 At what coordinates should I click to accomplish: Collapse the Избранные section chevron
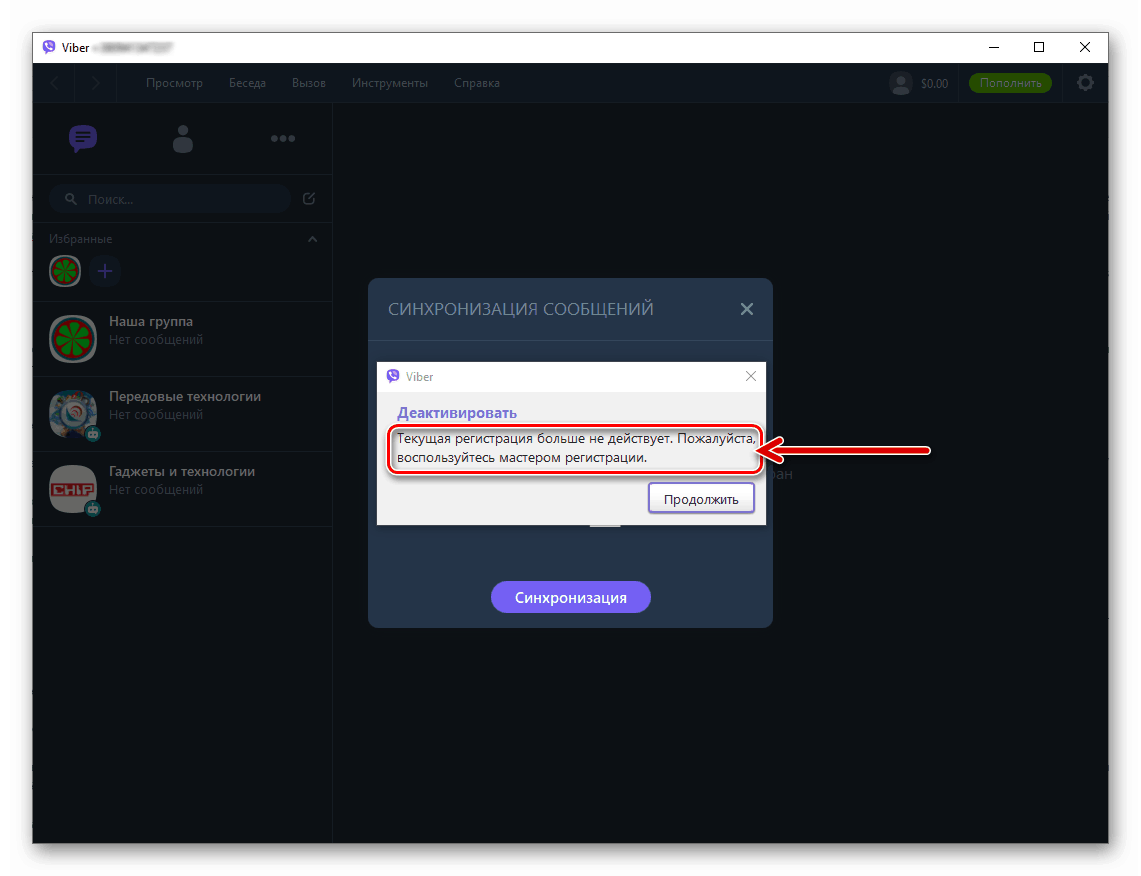[x=312, y=239]
